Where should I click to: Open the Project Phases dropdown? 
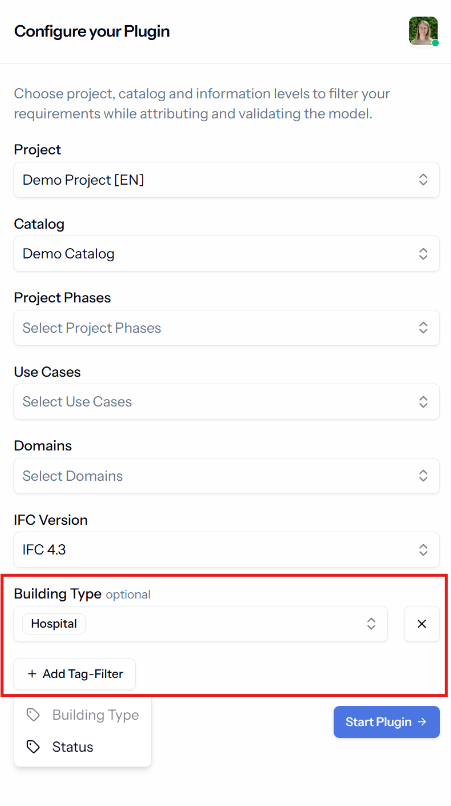[226, 327]
